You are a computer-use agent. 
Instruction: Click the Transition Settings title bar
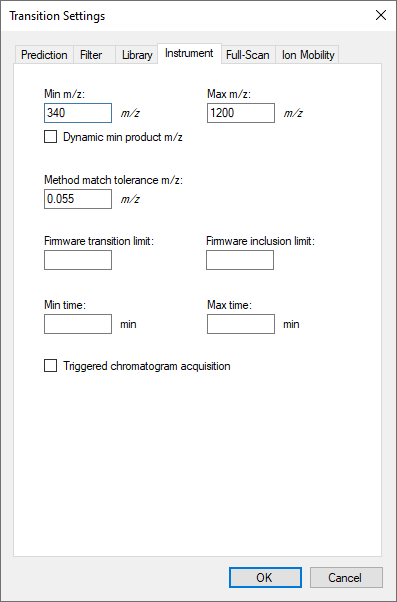coord(184,16)
